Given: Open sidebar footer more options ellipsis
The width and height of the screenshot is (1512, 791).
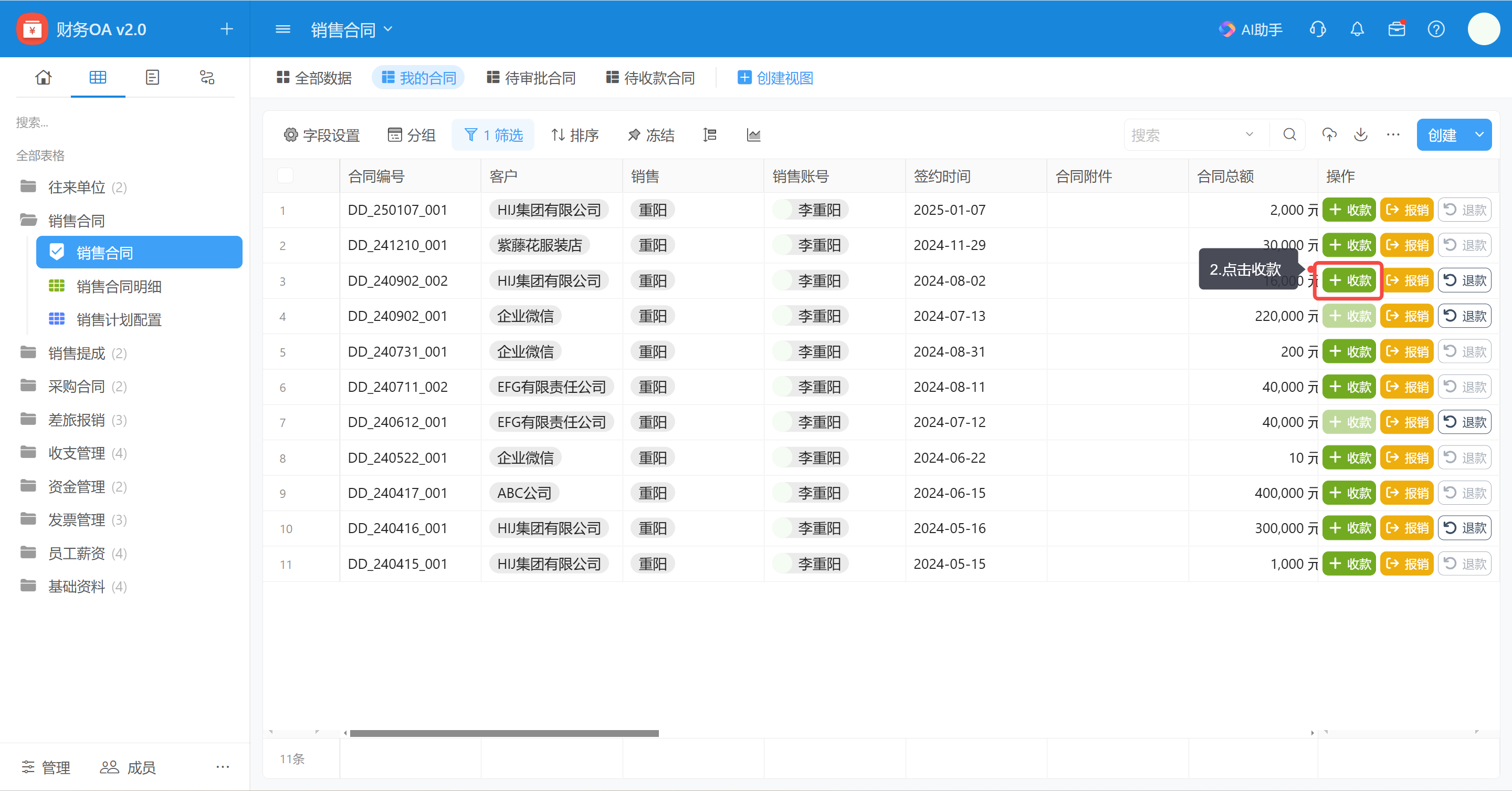Looking at the screenshot, I should [223, 767].
